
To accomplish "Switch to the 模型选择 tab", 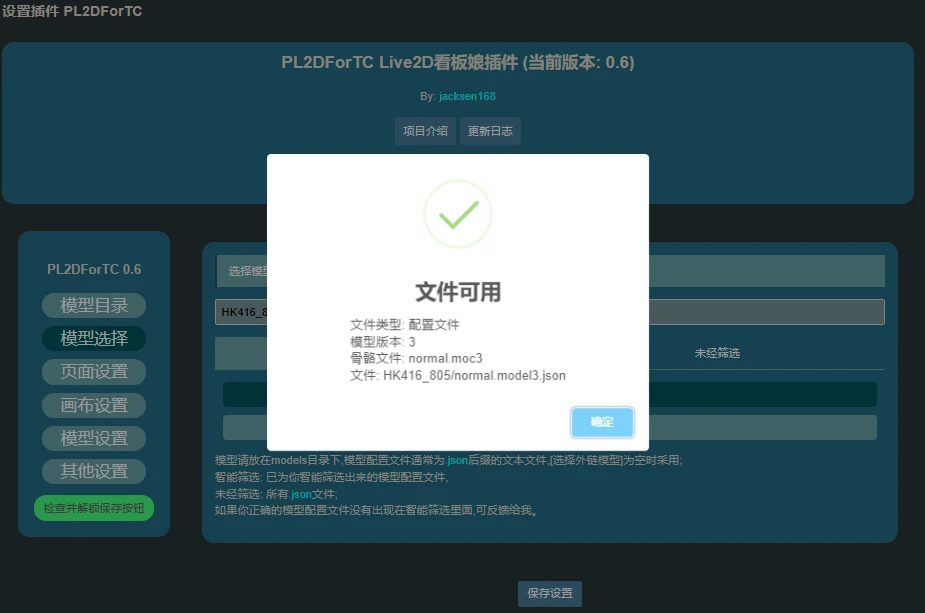I will point(94,338).
